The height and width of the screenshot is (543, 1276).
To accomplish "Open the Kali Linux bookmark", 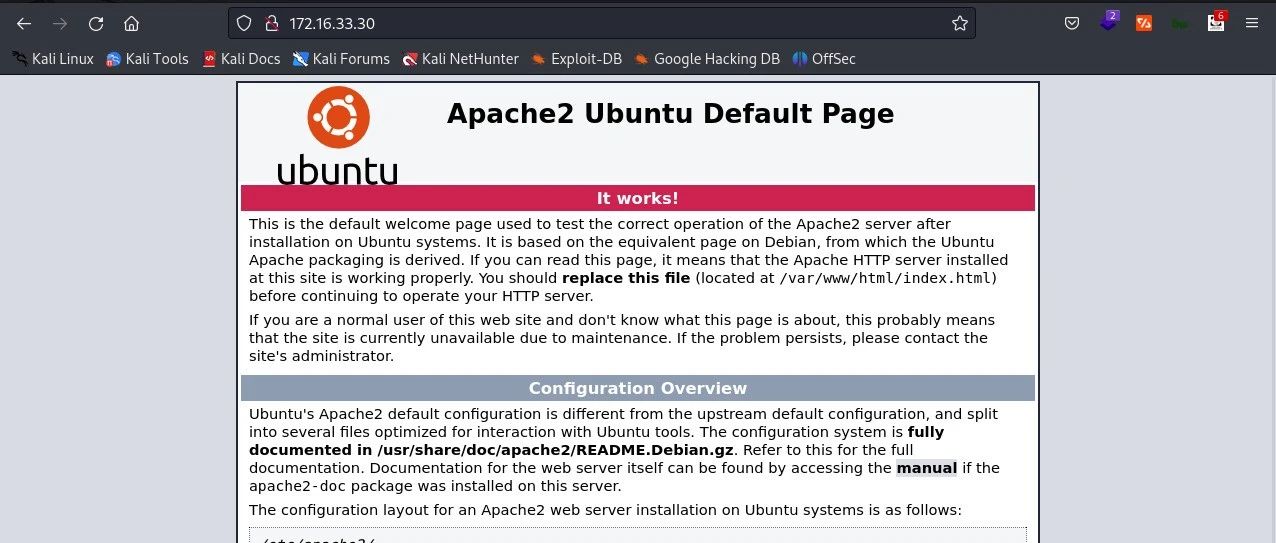I will point(53,59).
